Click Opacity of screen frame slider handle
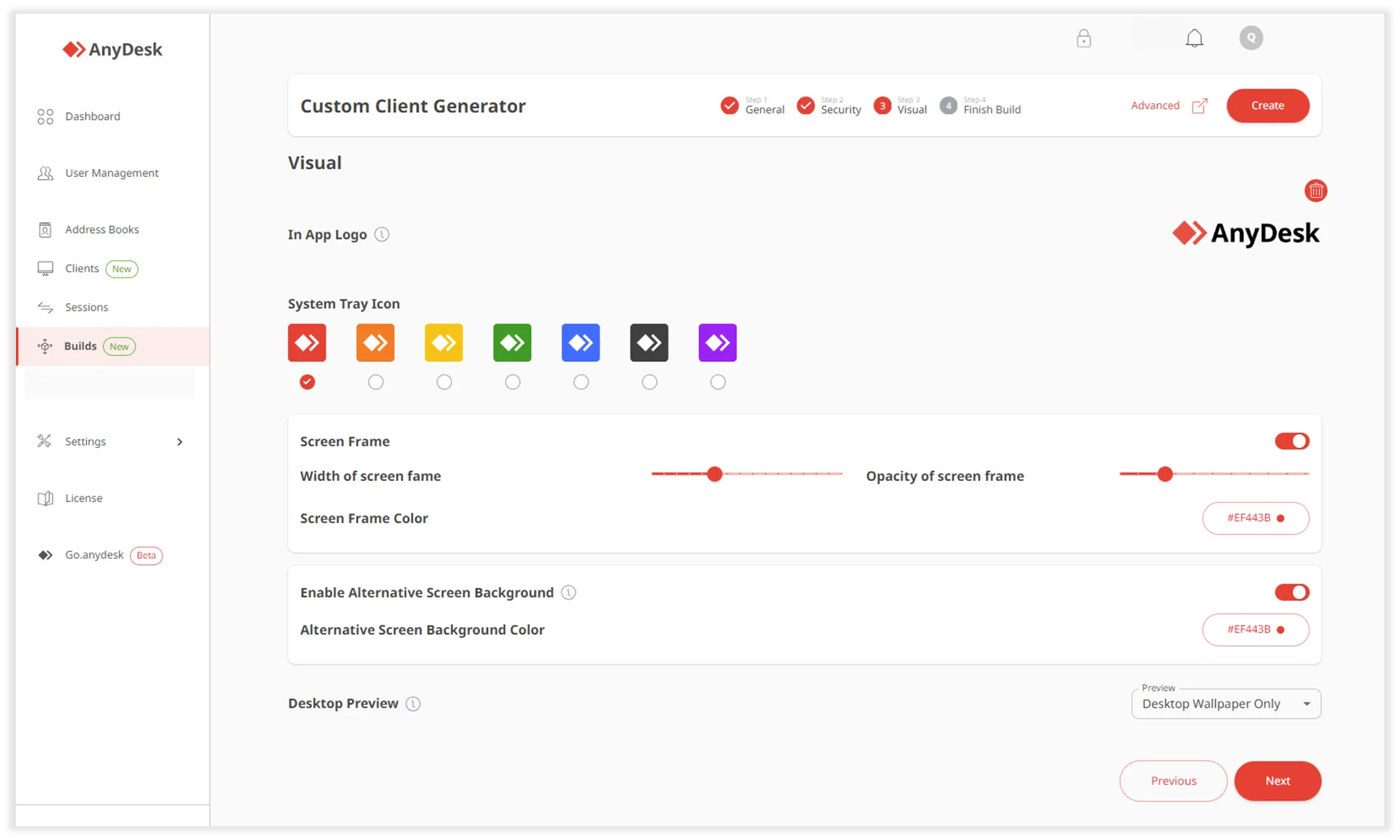Image resolution: width=1400 pixels, height=840 pixels. pyautogui.click(x=1164, y=475)
